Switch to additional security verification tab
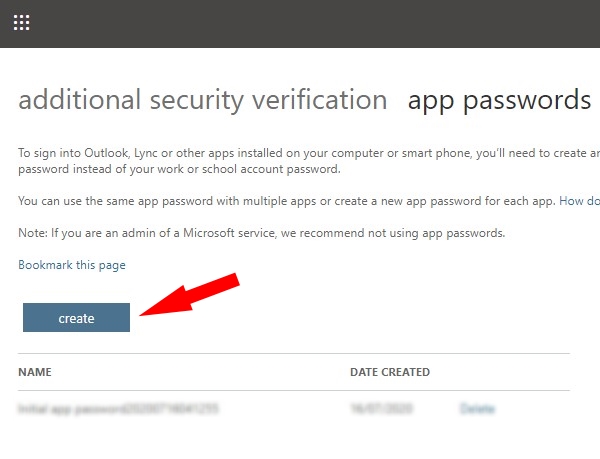 203,100
